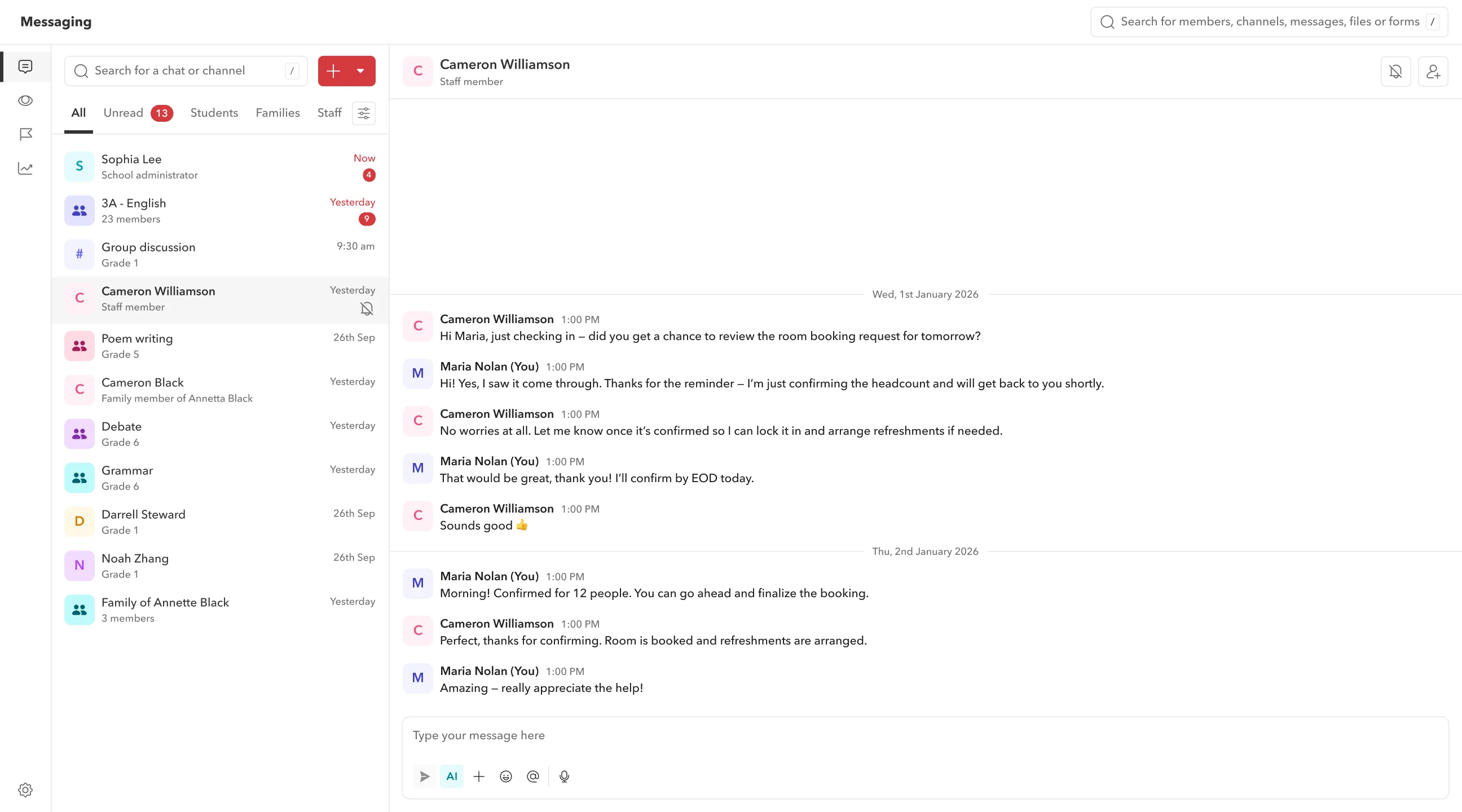Switch to the Unread tab

pyautogui.click(x=123, y=113)
